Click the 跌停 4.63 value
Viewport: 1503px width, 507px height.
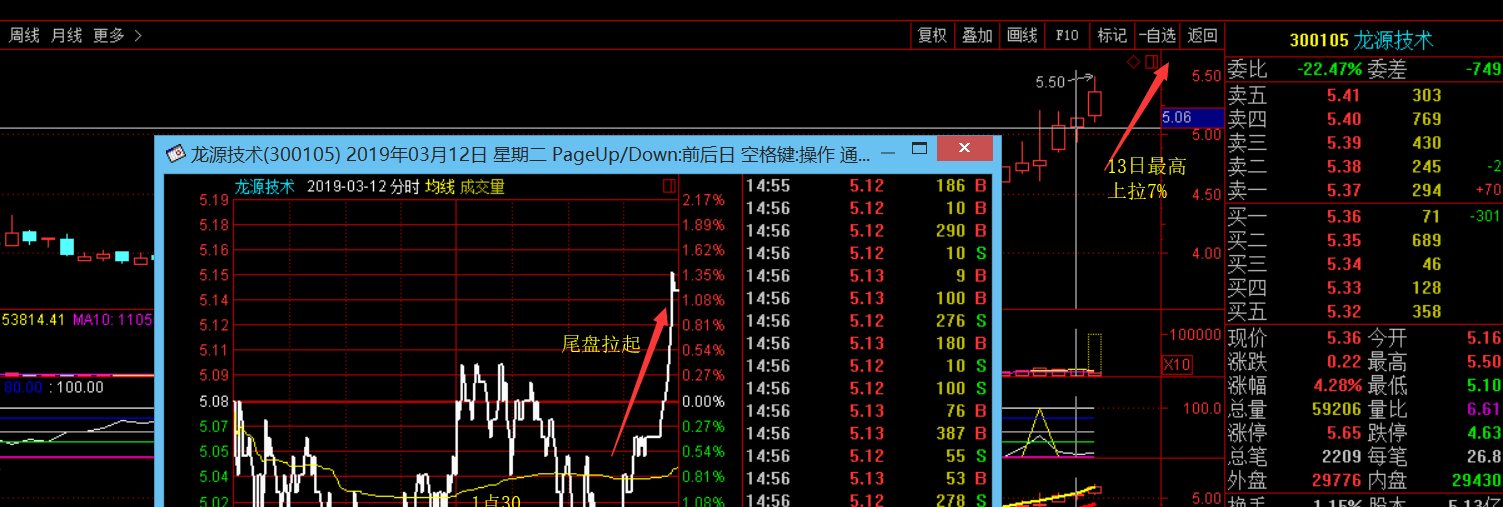pos(1484,433)
